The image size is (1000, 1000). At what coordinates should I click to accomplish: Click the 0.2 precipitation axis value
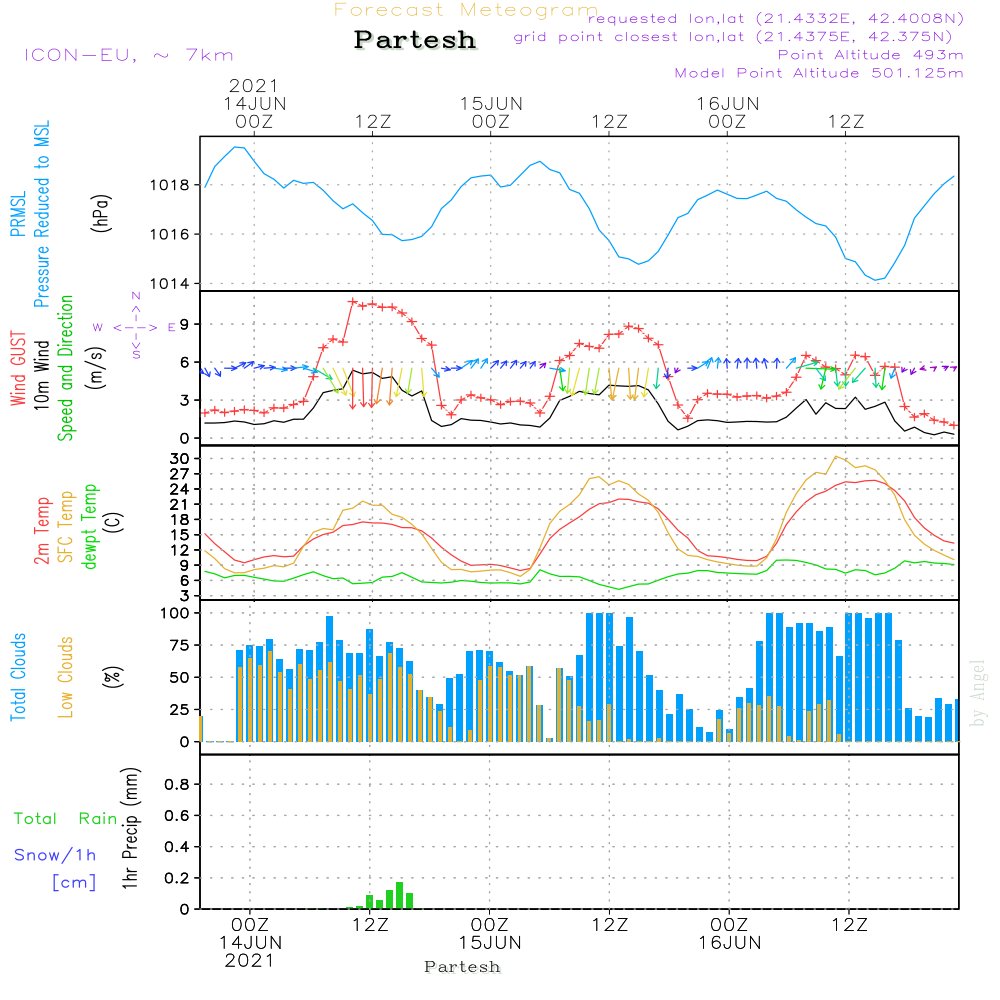[177, 879]
